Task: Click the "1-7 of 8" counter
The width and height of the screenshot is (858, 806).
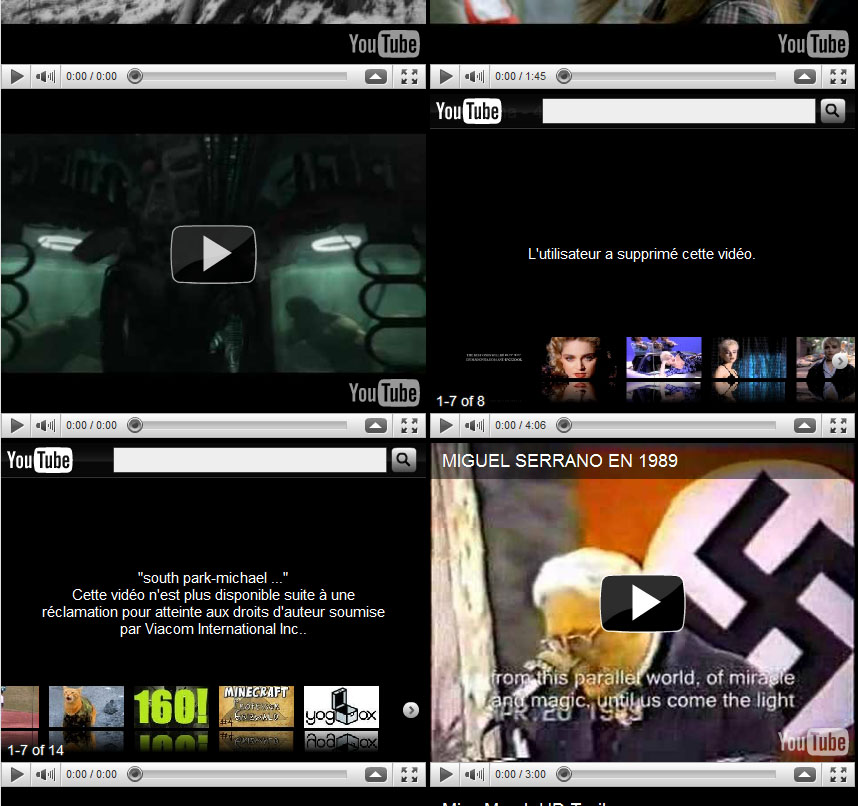Action: pos(460,401)
